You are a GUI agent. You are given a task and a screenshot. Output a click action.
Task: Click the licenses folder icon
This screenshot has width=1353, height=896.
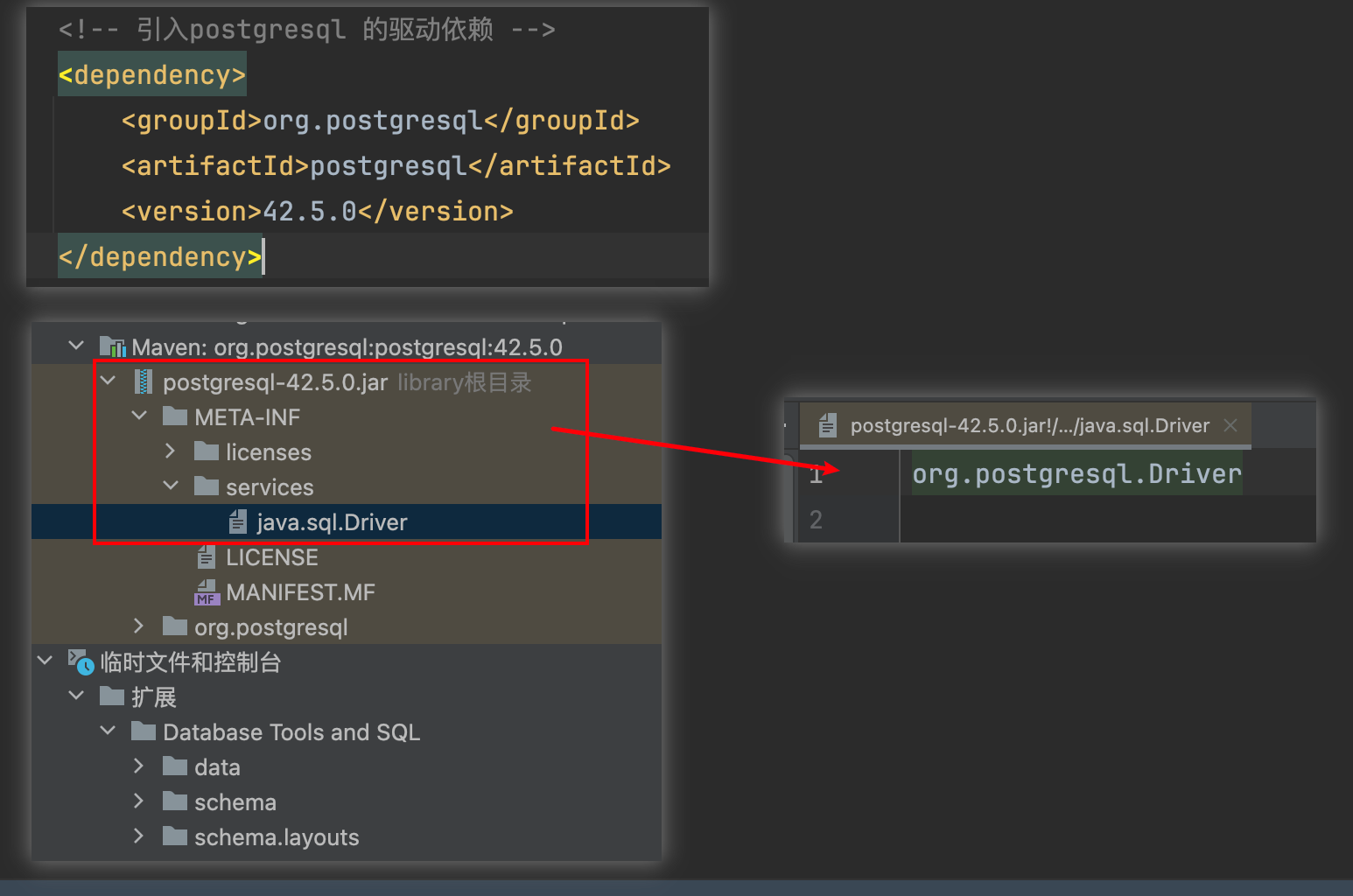pos(207,451)
